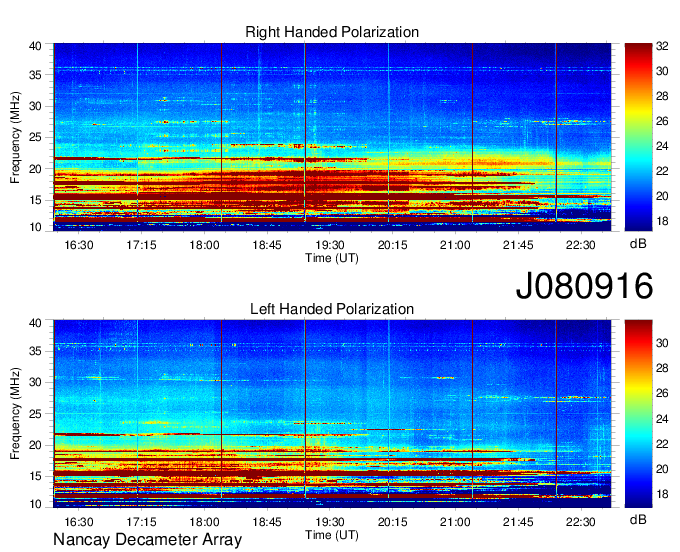The height and width of the screenshot is (552, 680).
Task: Pick 18:45 tick on left-handed time axis
Action: (x=267, y=522)
